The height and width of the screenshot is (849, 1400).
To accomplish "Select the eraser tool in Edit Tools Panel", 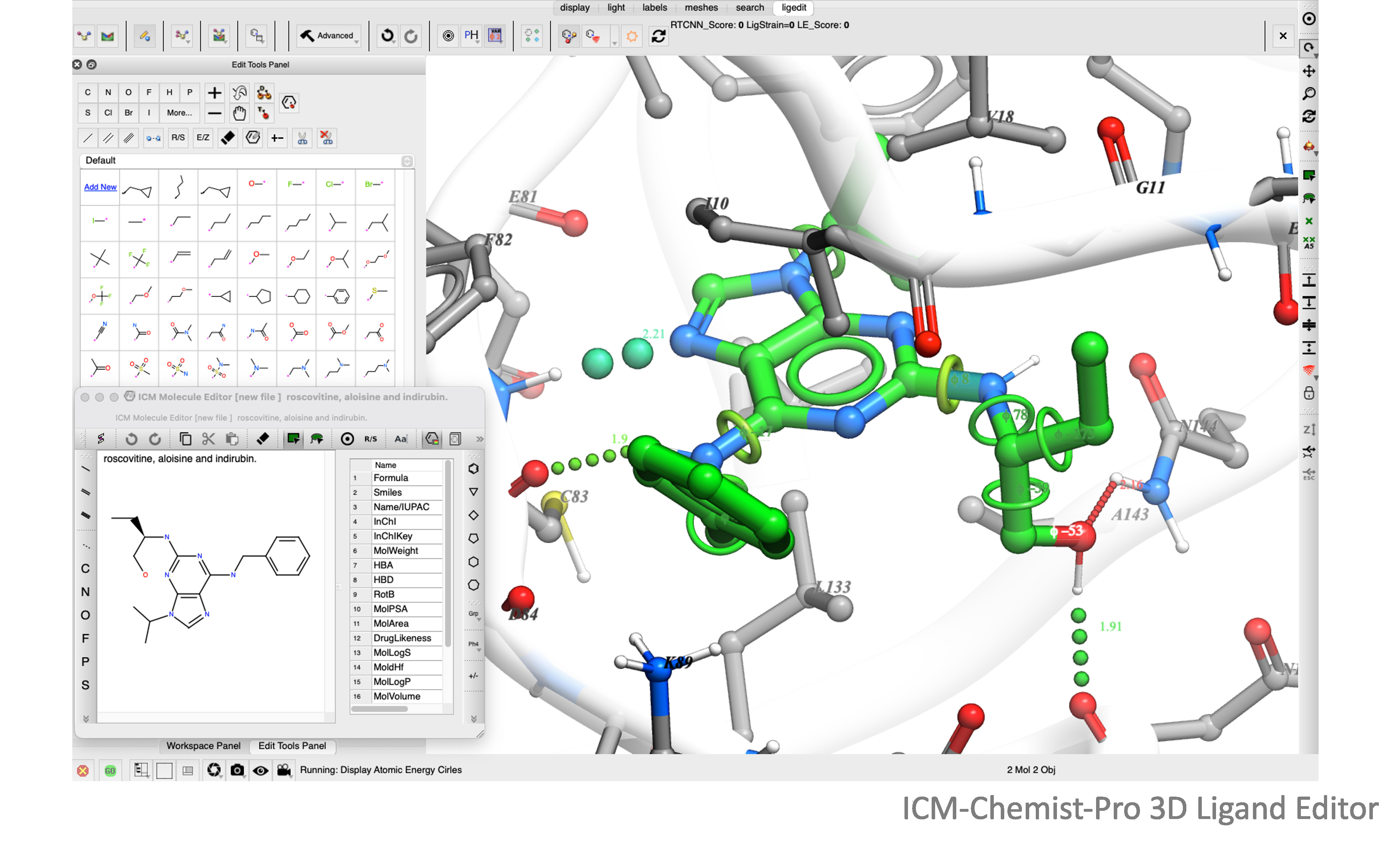I will 228,138.
